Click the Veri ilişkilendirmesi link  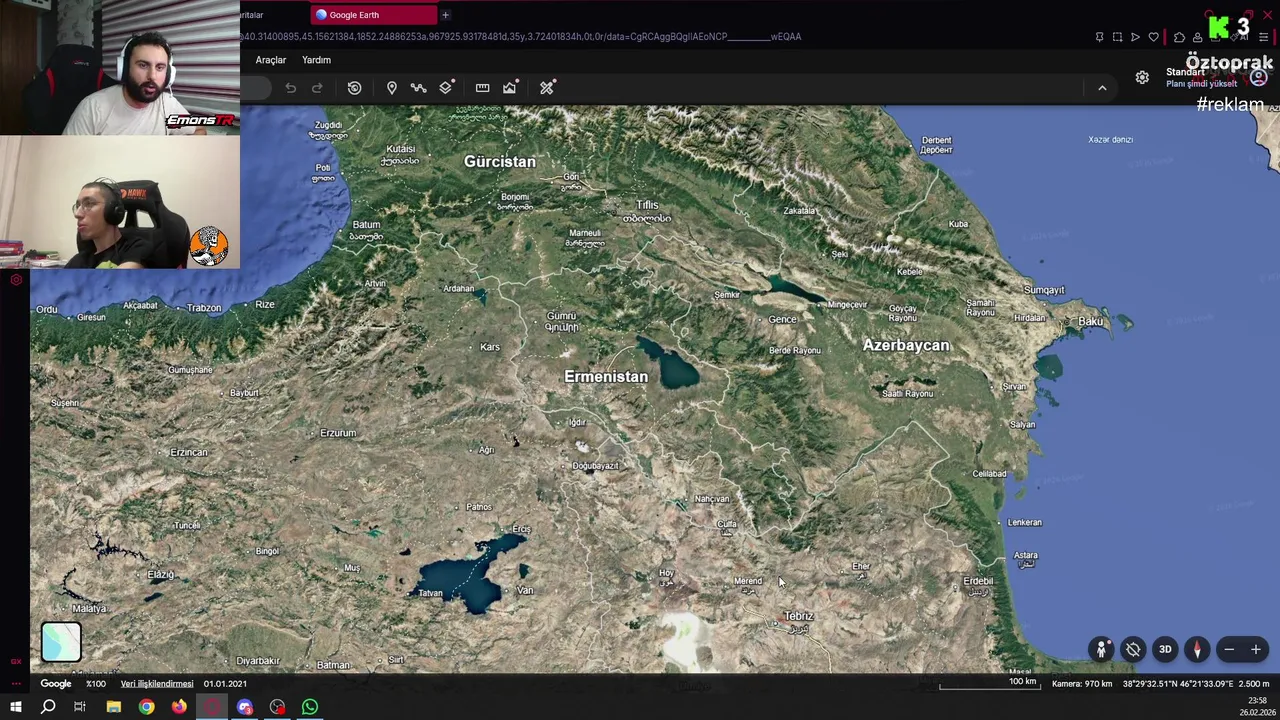[x=157, y=684]
